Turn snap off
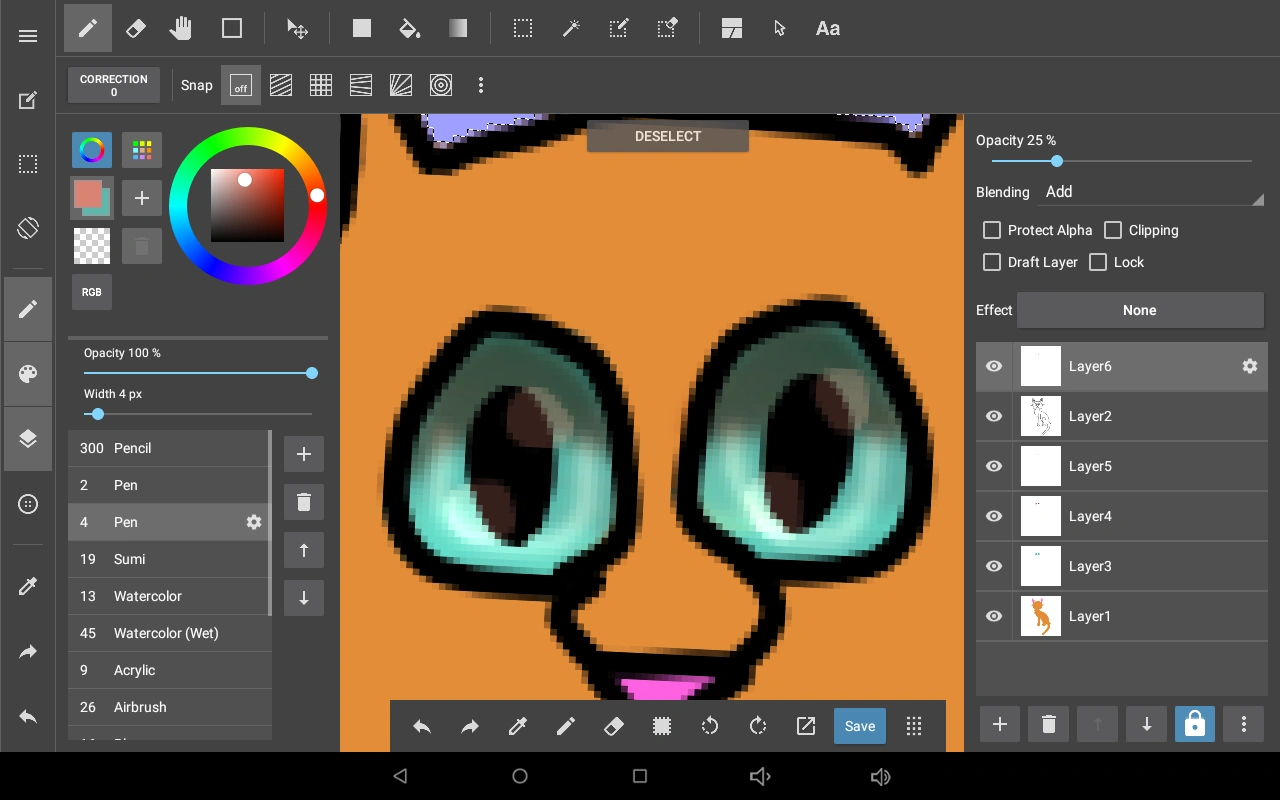 point(241,85)
